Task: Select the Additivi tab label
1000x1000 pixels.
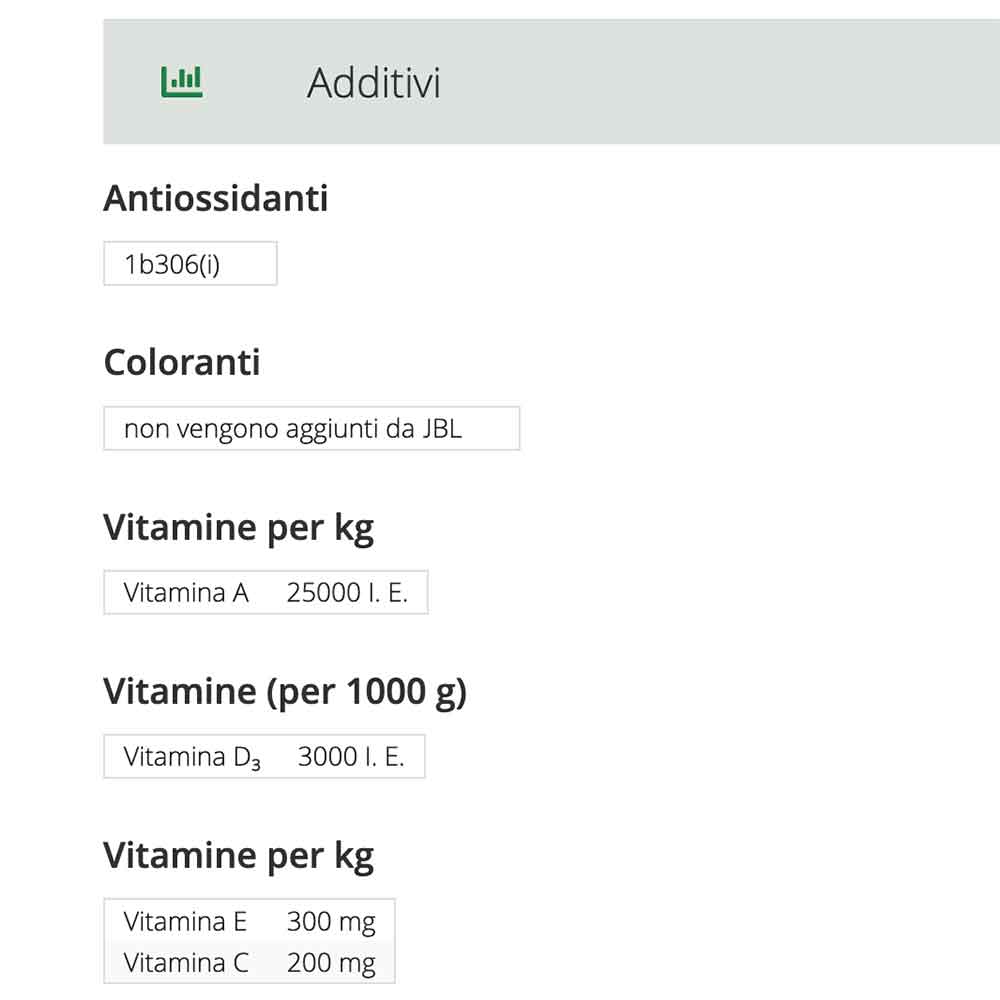Action: (374, 84)
